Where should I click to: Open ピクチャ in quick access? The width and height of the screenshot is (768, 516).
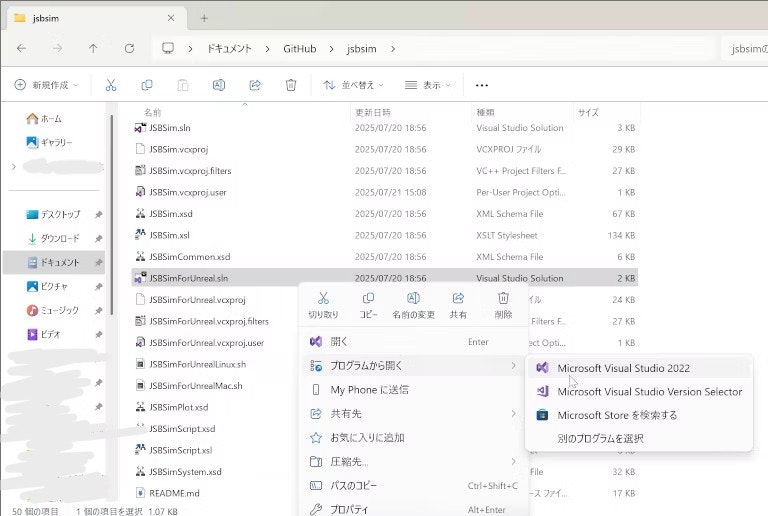(x=48, y=286)
